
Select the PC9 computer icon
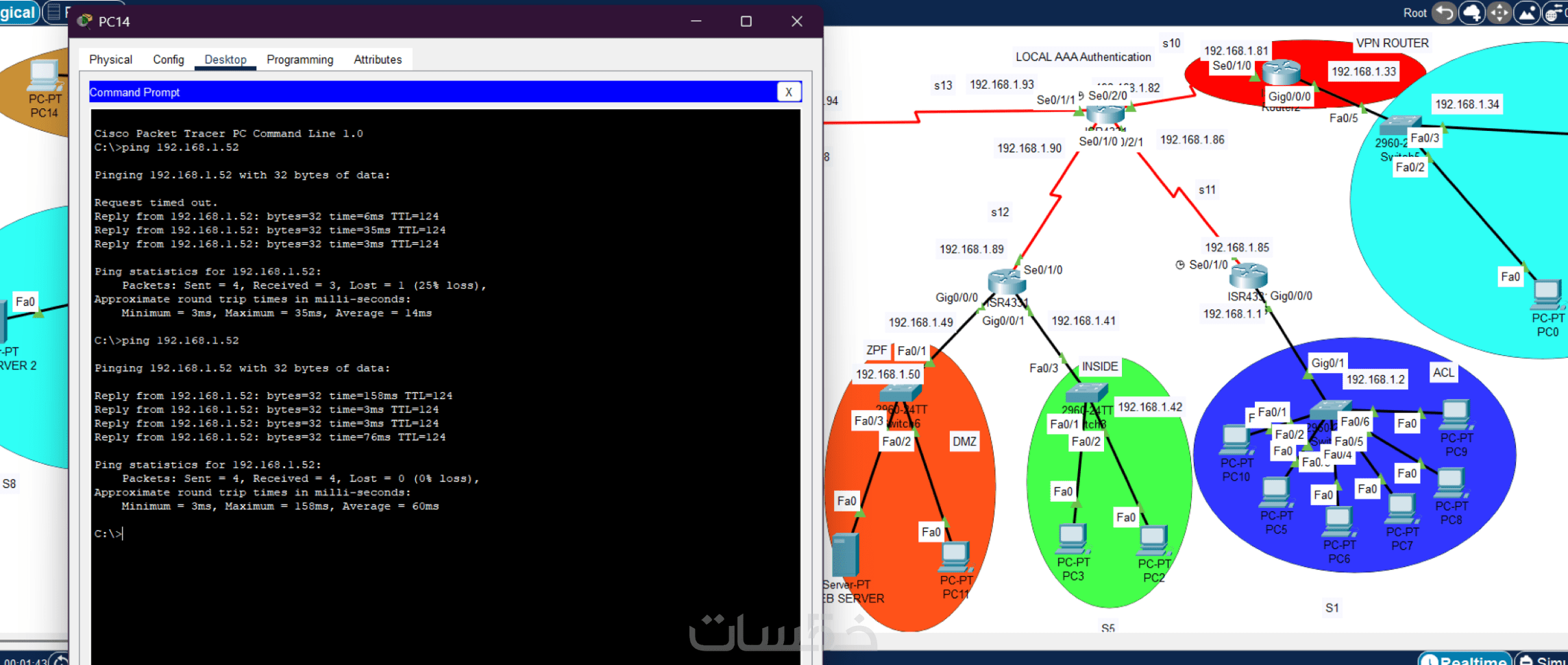click(x=1456, y=415)
